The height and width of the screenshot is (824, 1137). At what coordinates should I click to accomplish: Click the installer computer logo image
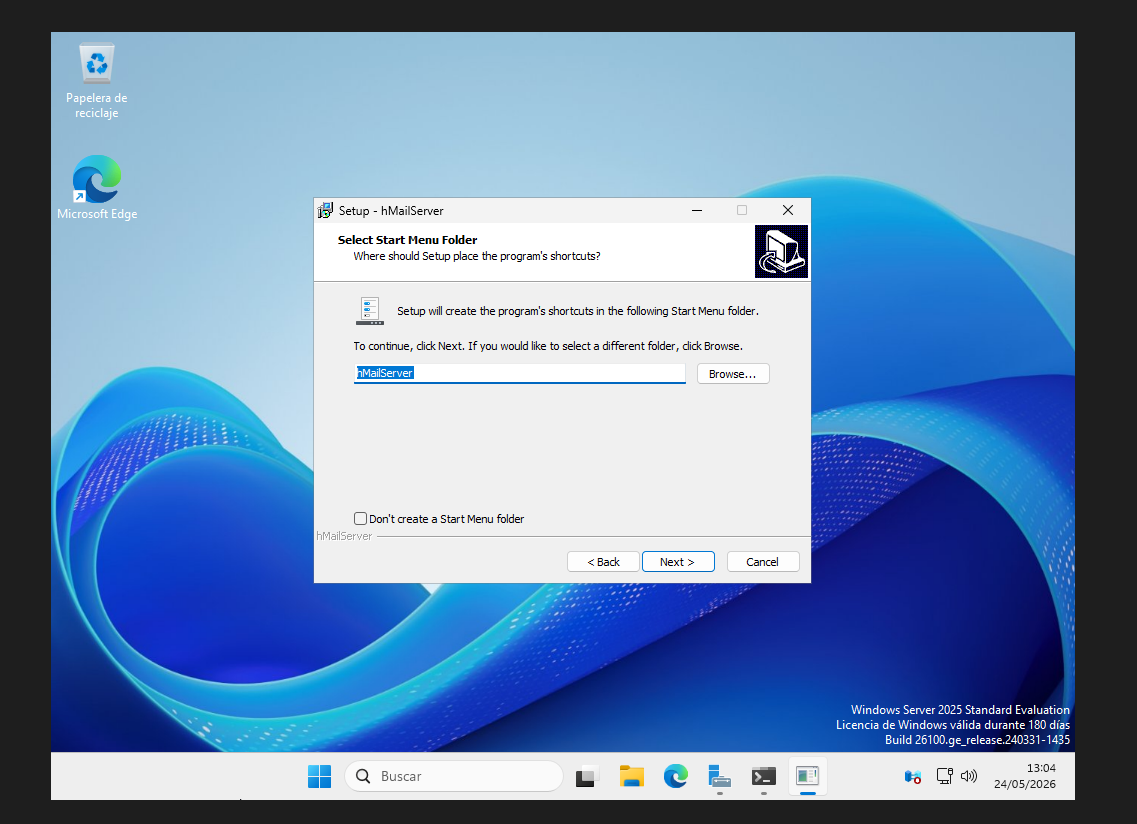click(x=781, y=251)
